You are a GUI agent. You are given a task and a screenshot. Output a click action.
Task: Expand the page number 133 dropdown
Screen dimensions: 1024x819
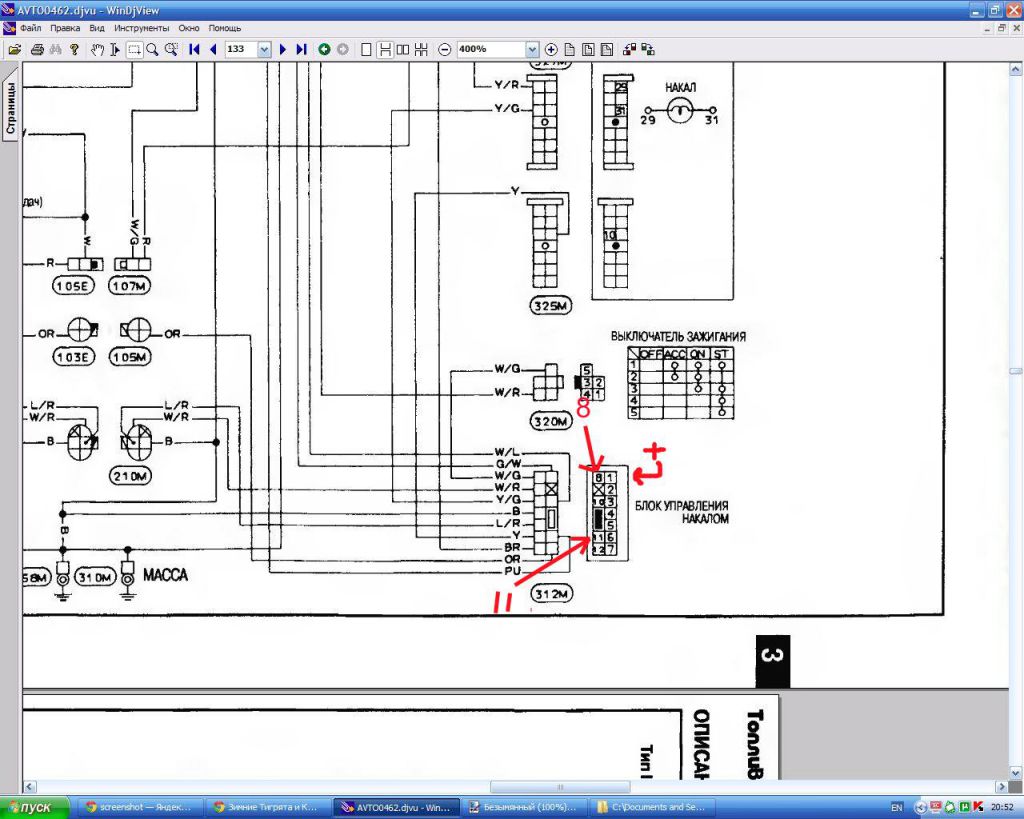[264, 49]
